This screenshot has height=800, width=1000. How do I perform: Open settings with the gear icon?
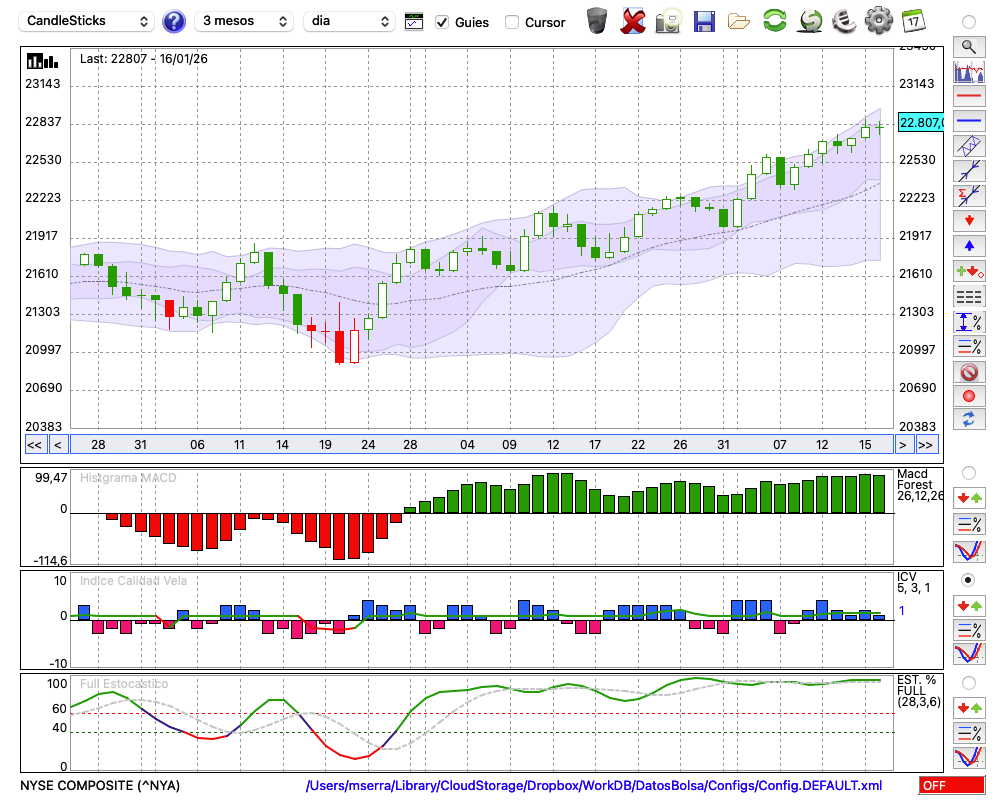point(879,21)
